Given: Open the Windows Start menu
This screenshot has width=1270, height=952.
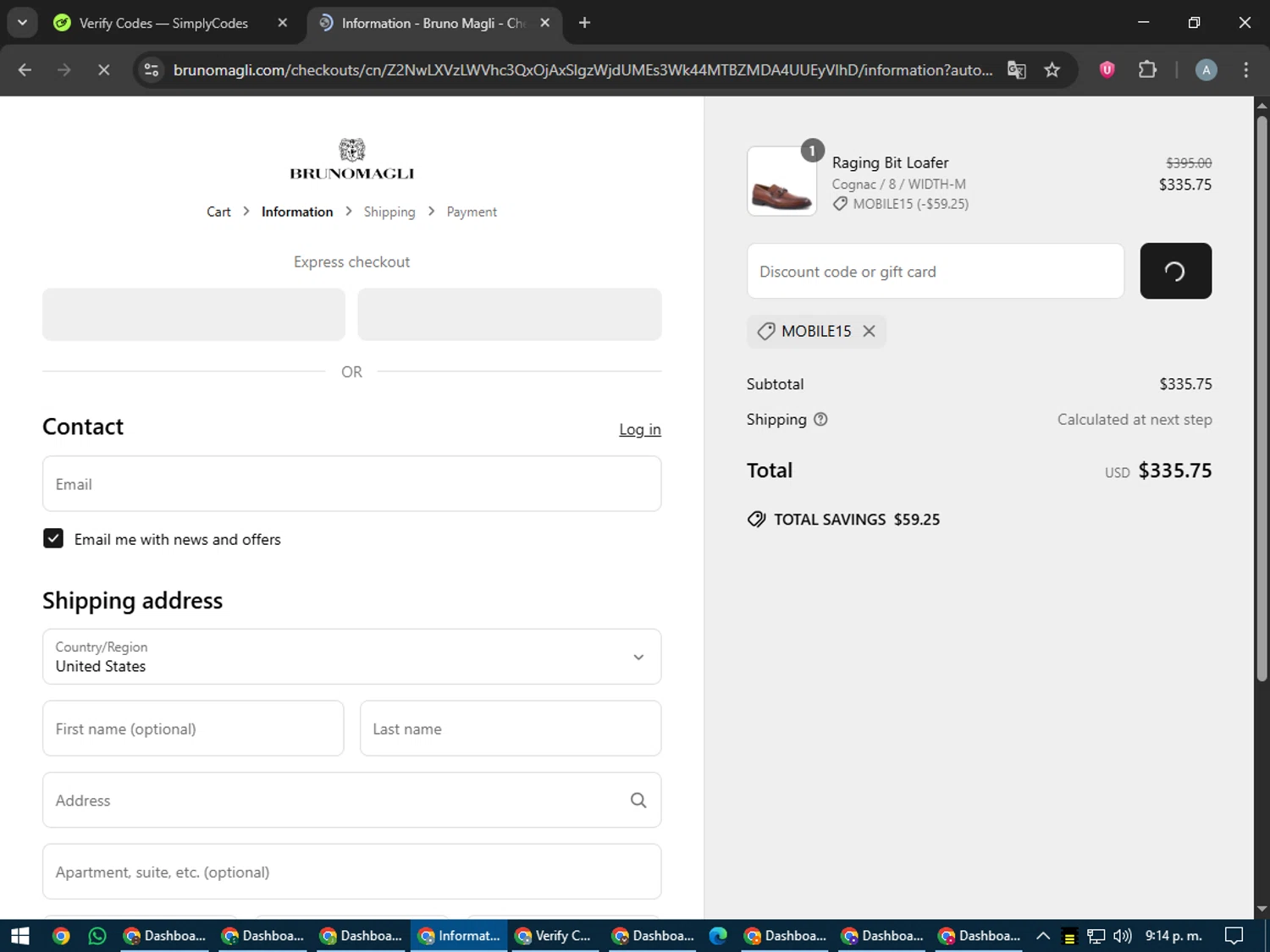Looking at the screenshot, I should [20, 935].
